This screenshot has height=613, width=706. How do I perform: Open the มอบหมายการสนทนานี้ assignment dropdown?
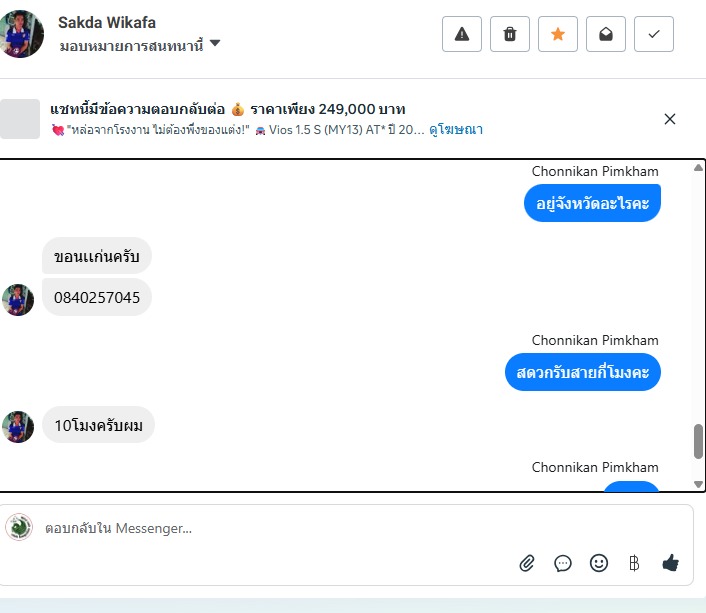coord(139,45)
